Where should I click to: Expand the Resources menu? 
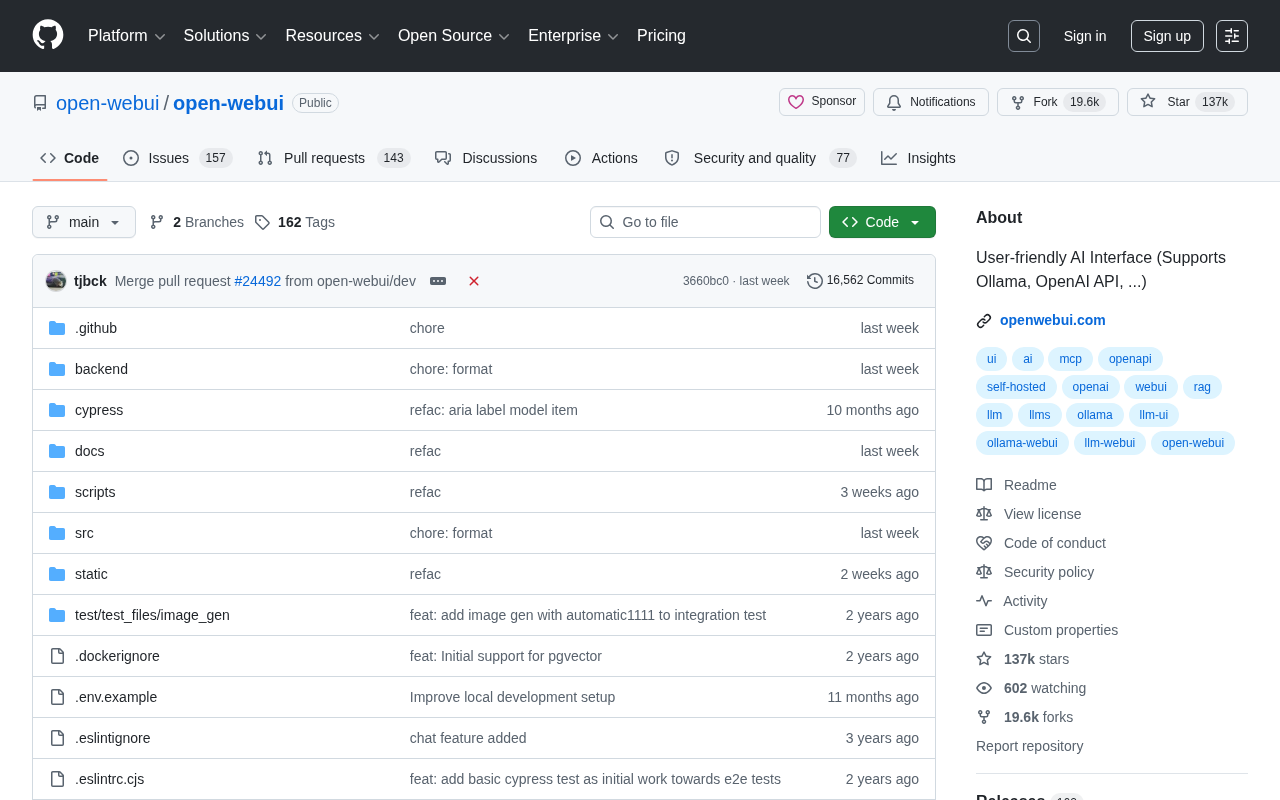pyautogui.click(x=333, y=36)
